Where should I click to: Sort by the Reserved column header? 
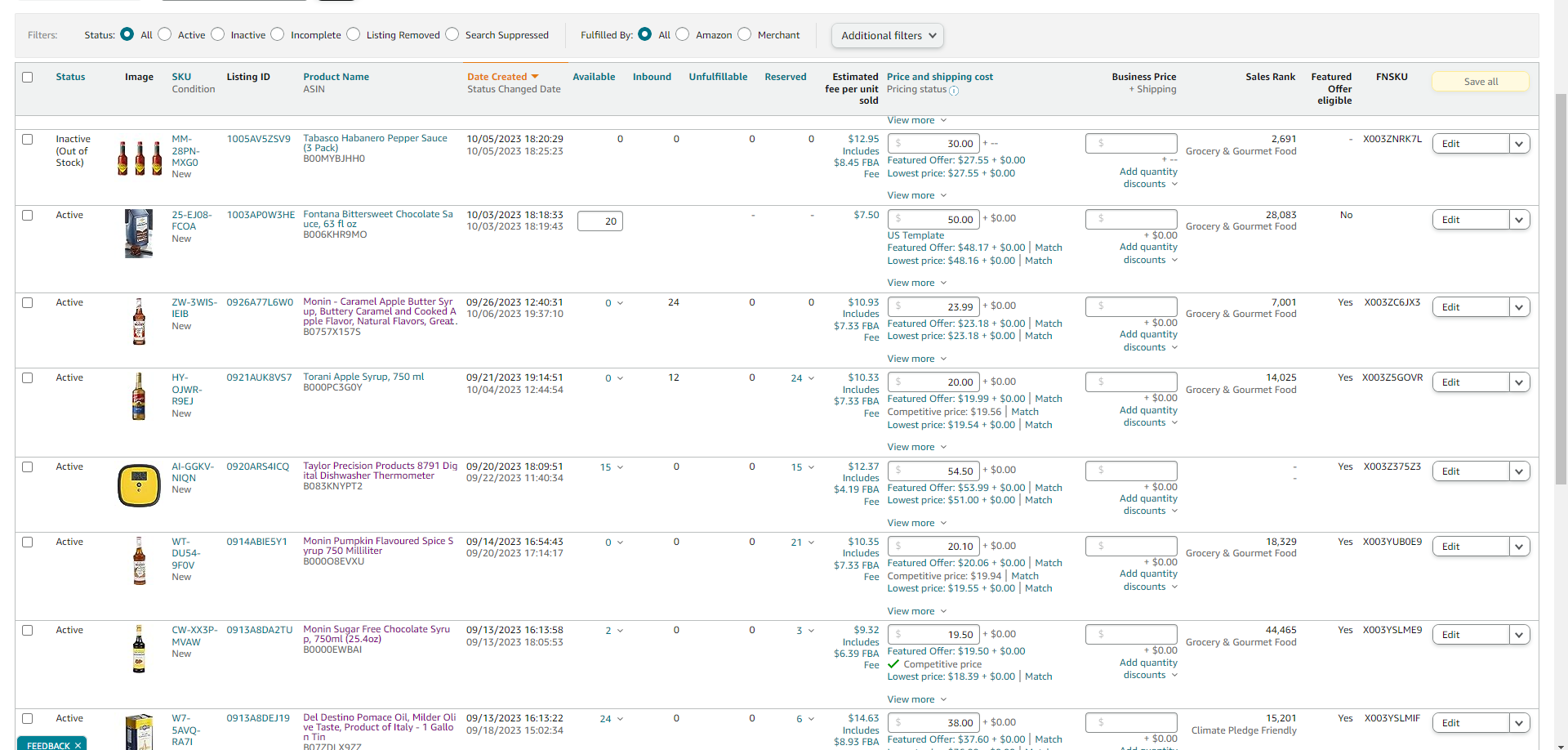click(x=786, y=77)
